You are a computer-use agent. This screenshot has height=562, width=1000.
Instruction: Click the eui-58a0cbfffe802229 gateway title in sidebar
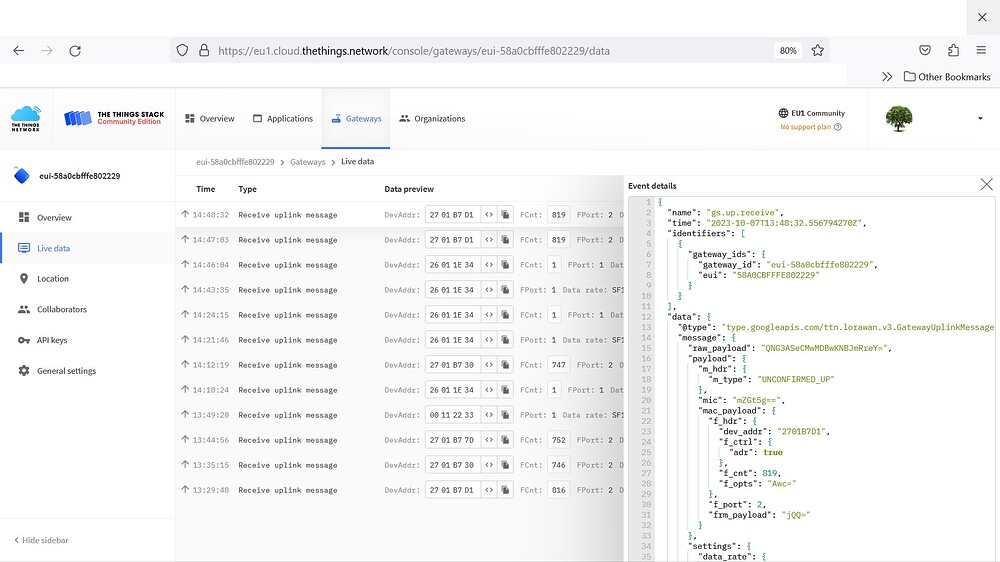click(x=80, y=176)
